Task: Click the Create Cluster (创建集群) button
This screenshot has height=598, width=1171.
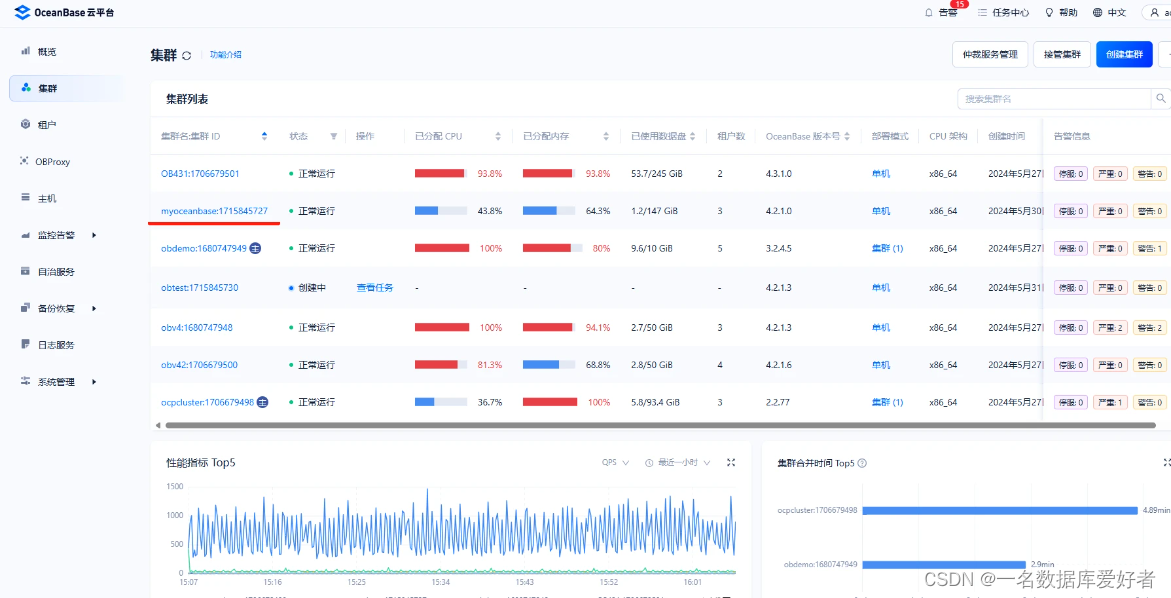Action: click(1125, 55)
